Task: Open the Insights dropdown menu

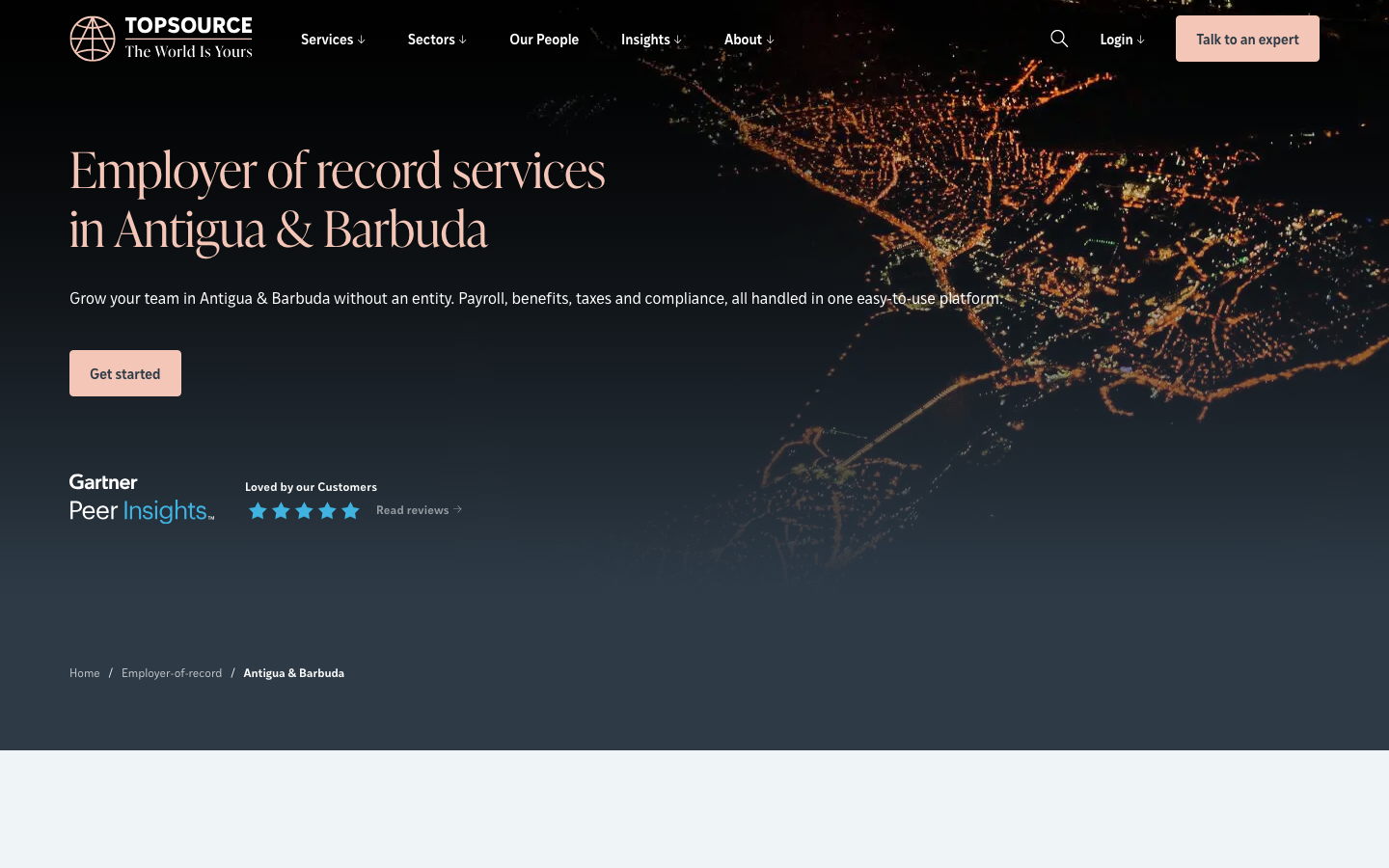Action: coord(651,40)
